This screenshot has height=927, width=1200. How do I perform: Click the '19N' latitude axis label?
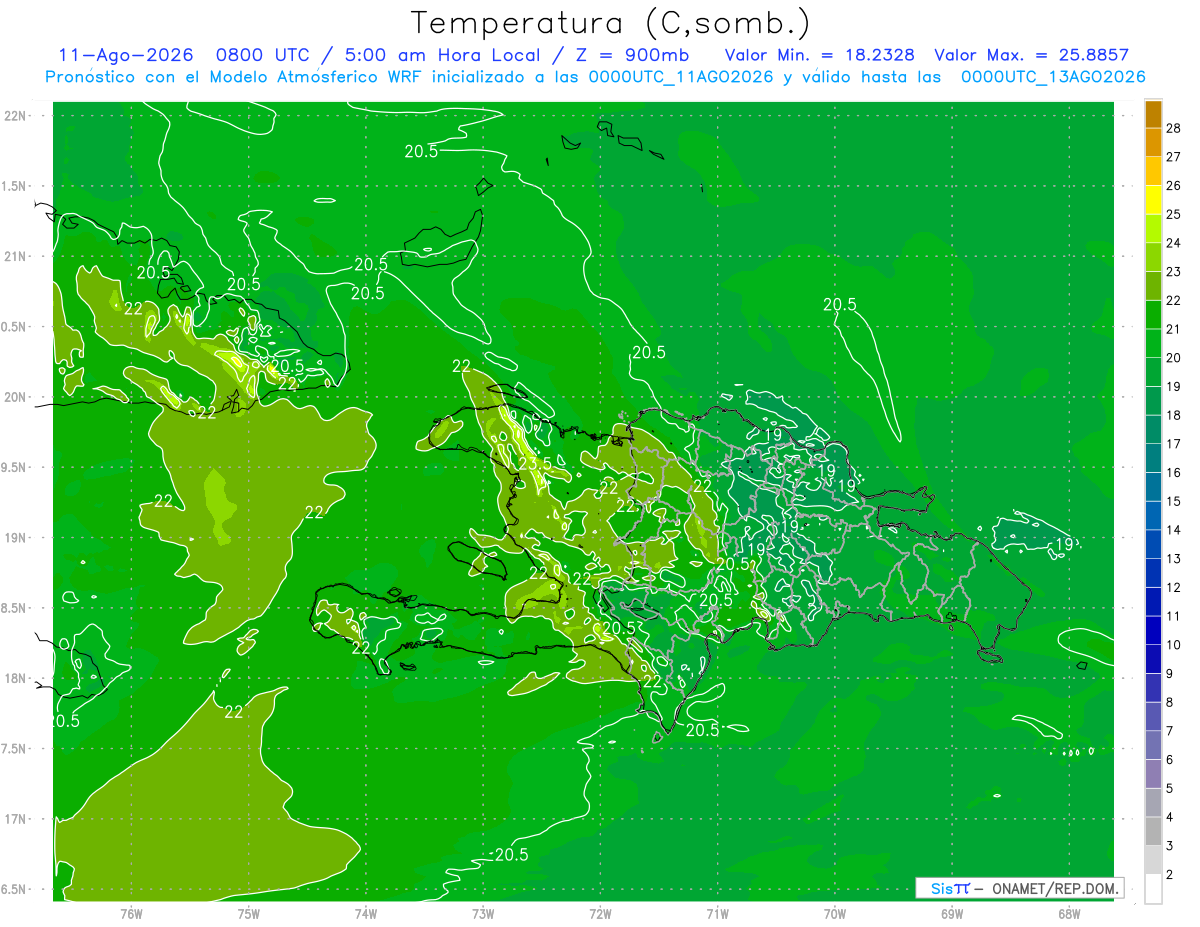16,538
